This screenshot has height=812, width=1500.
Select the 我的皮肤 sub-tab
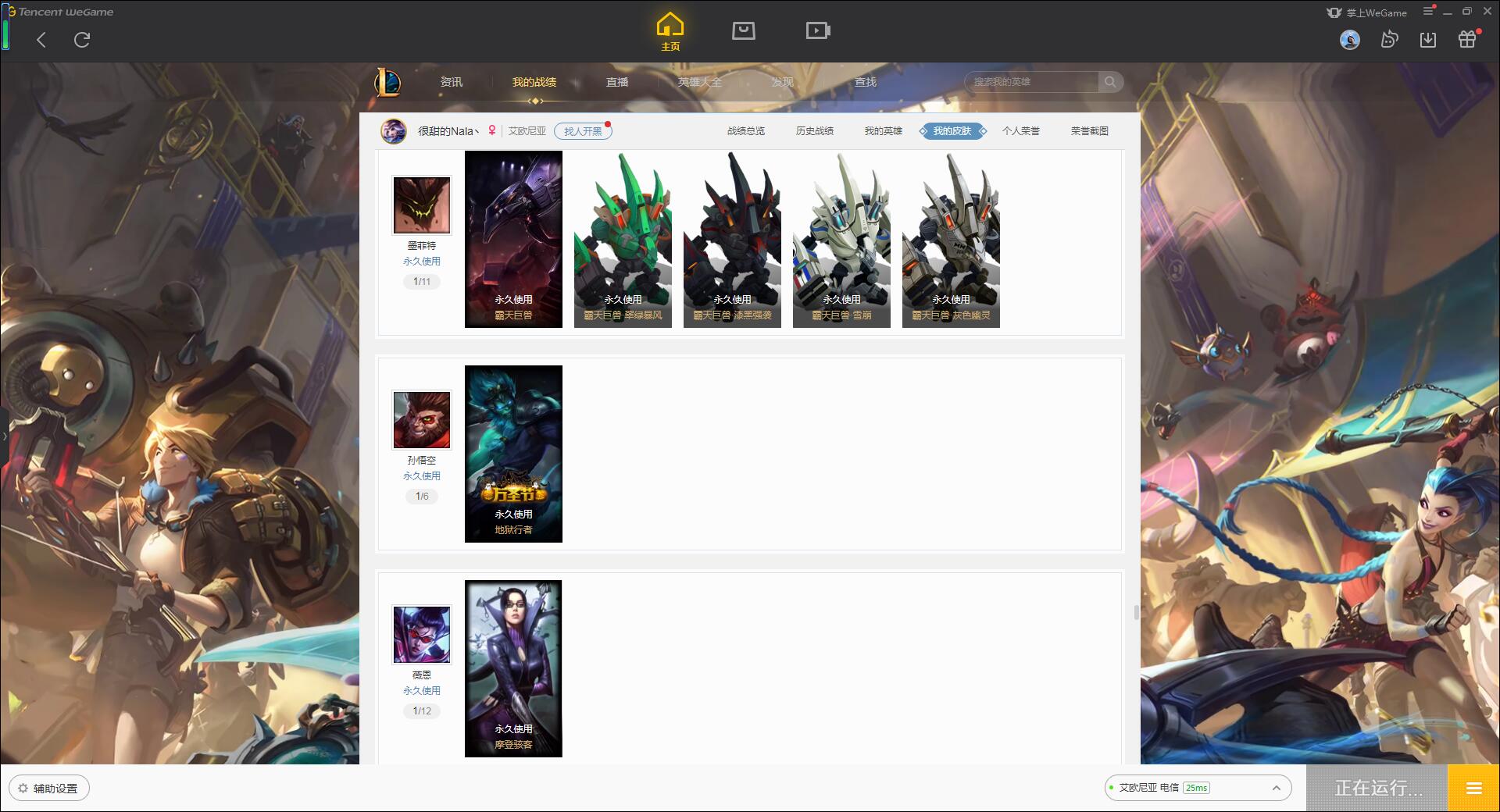tap(952, 131)
